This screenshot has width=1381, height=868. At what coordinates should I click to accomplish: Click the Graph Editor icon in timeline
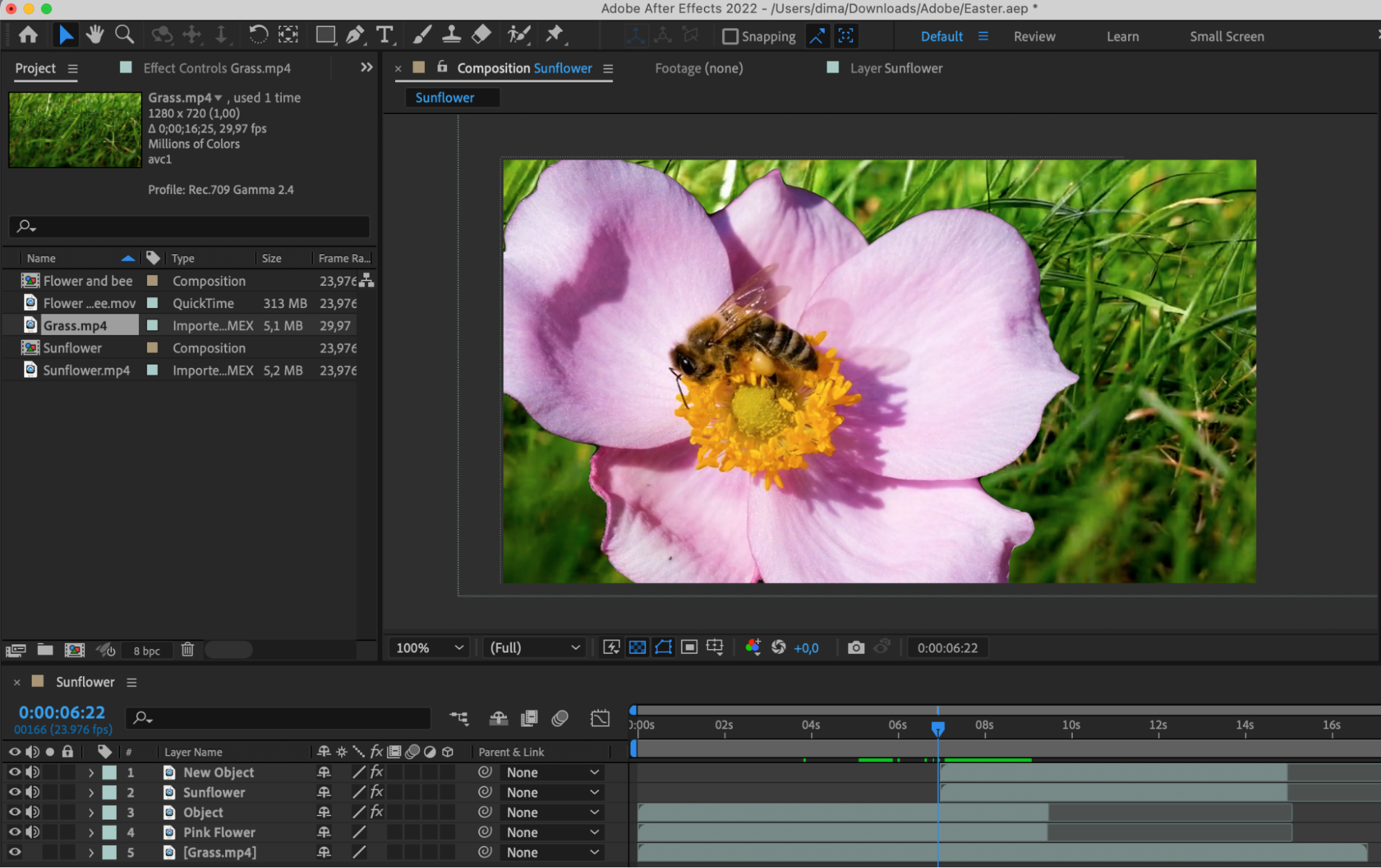pos(600,718)
